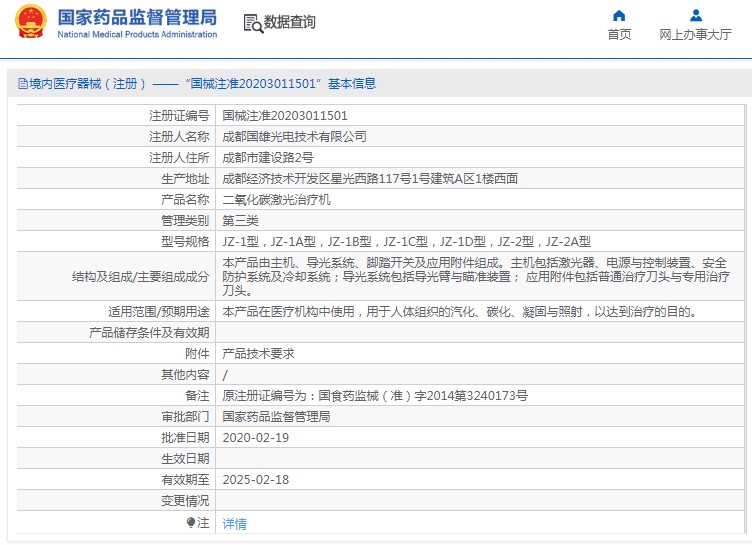Go to 首页 link text

point(619,35)
